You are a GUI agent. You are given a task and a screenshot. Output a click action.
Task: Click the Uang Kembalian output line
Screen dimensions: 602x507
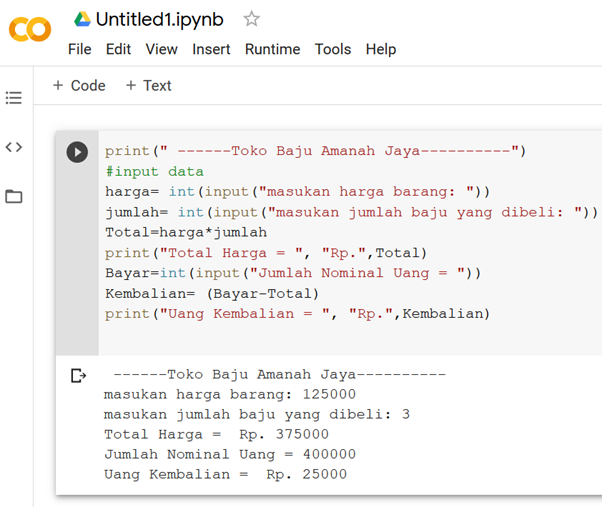click(x=225, y=474)
